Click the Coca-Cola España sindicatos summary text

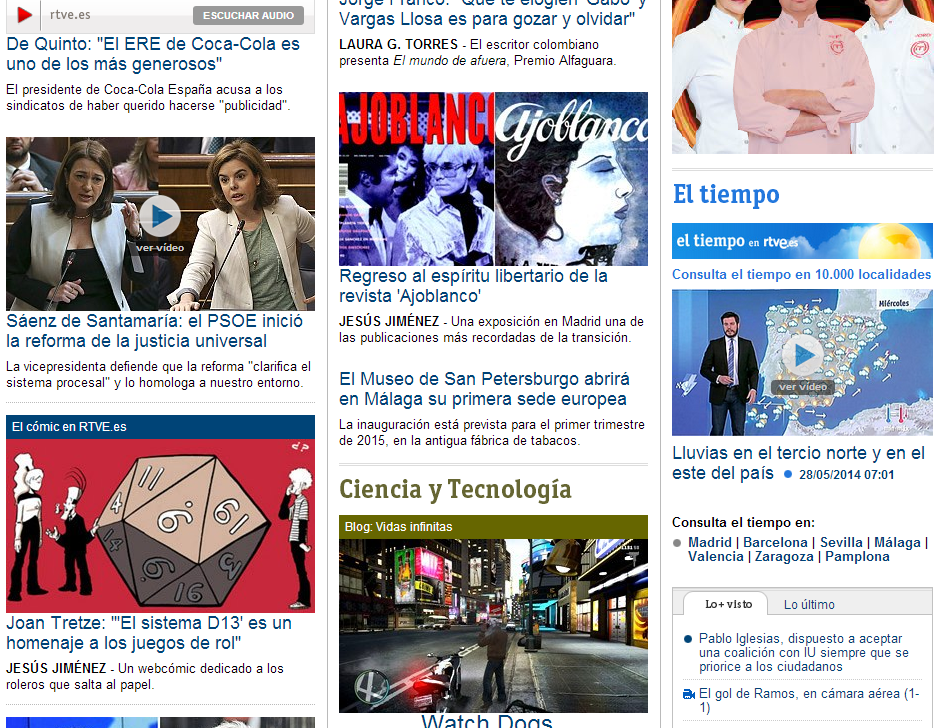click(x=148, y=97)
